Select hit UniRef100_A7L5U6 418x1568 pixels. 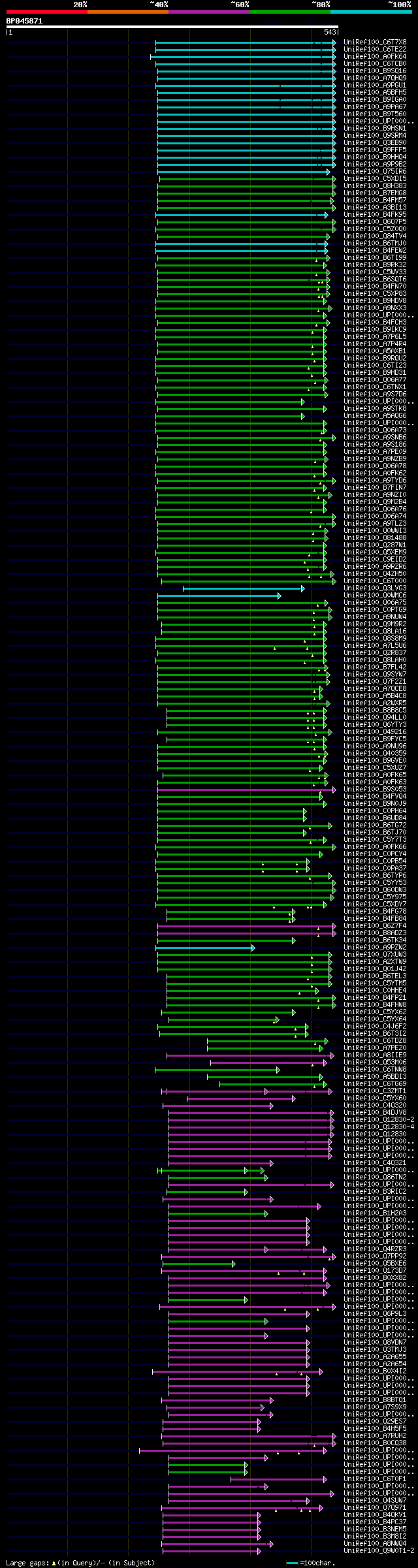click(x=375, y=645)
